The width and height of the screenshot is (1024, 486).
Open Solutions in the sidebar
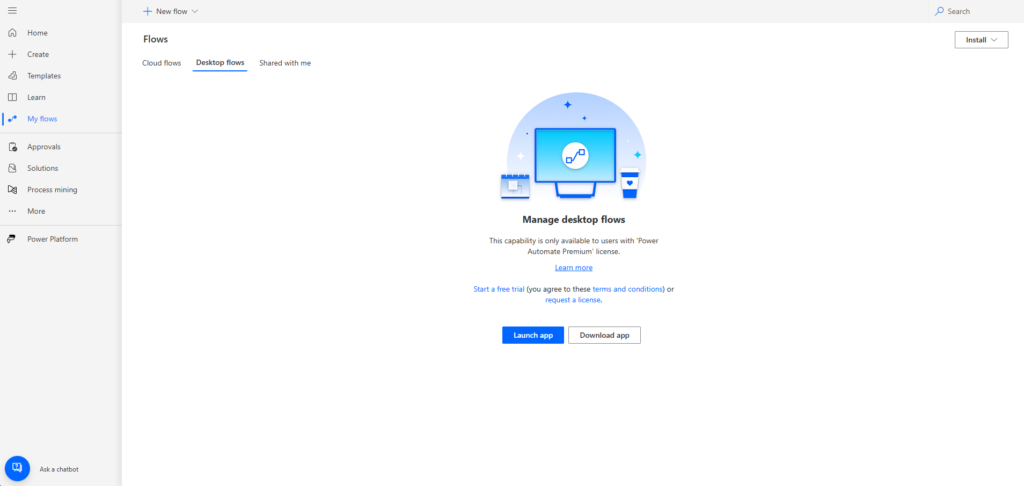[42, 169]
